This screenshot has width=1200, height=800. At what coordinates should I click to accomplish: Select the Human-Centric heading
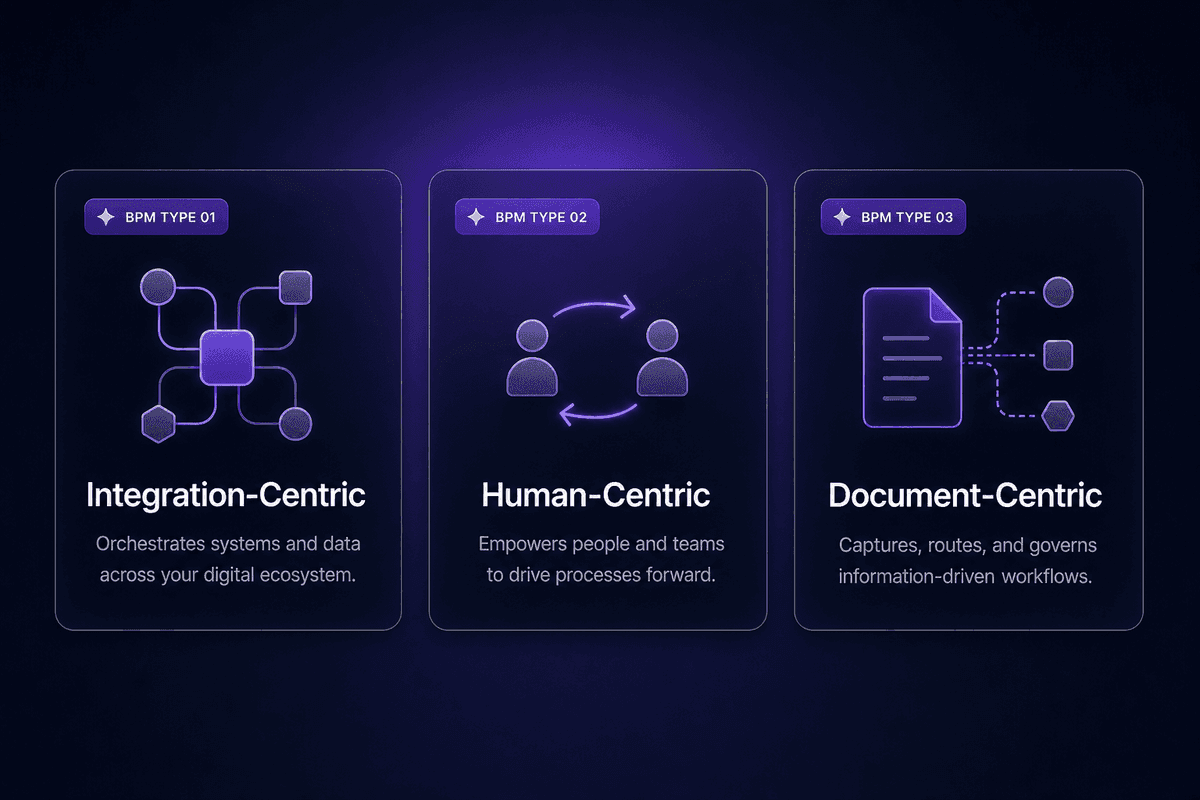[596, 495]
